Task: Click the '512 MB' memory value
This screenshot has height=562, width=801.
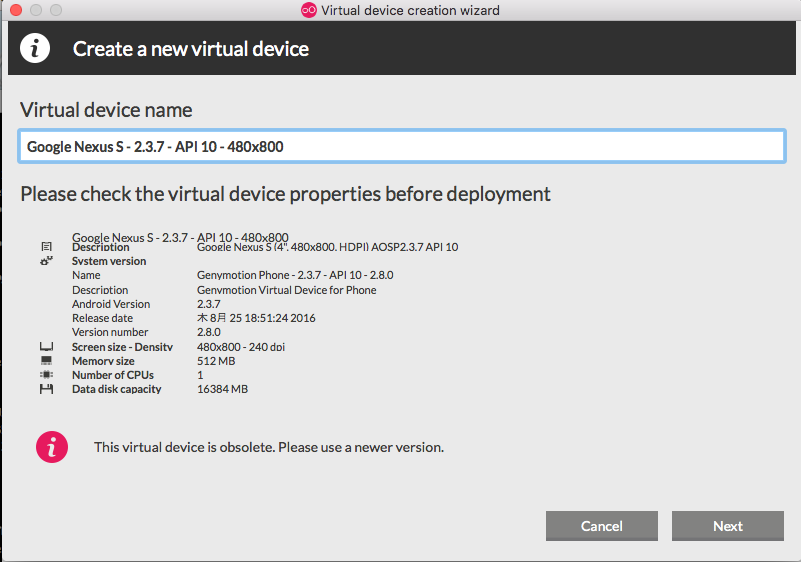Action: [x=216, y=361]
